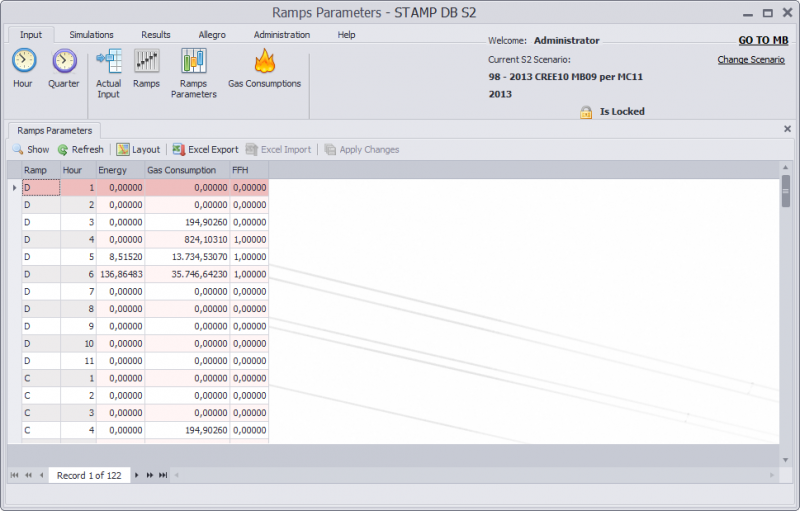This screenshot has height=511, width=800.
Task: Open Gas Consumptions flame icon
Action: [264, 63]
